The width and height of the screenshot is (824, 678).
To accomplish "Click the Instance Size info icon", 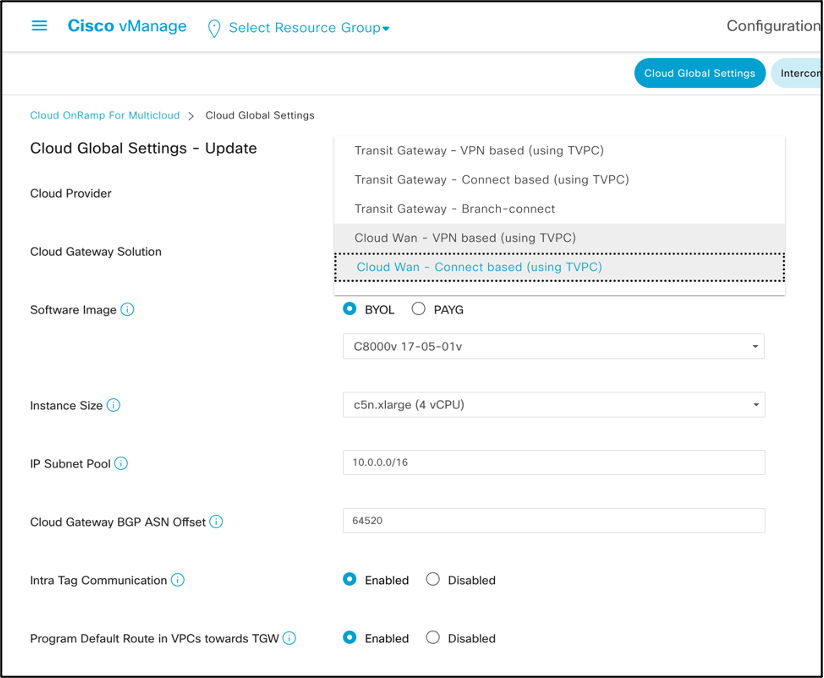I will click(113, 406).
